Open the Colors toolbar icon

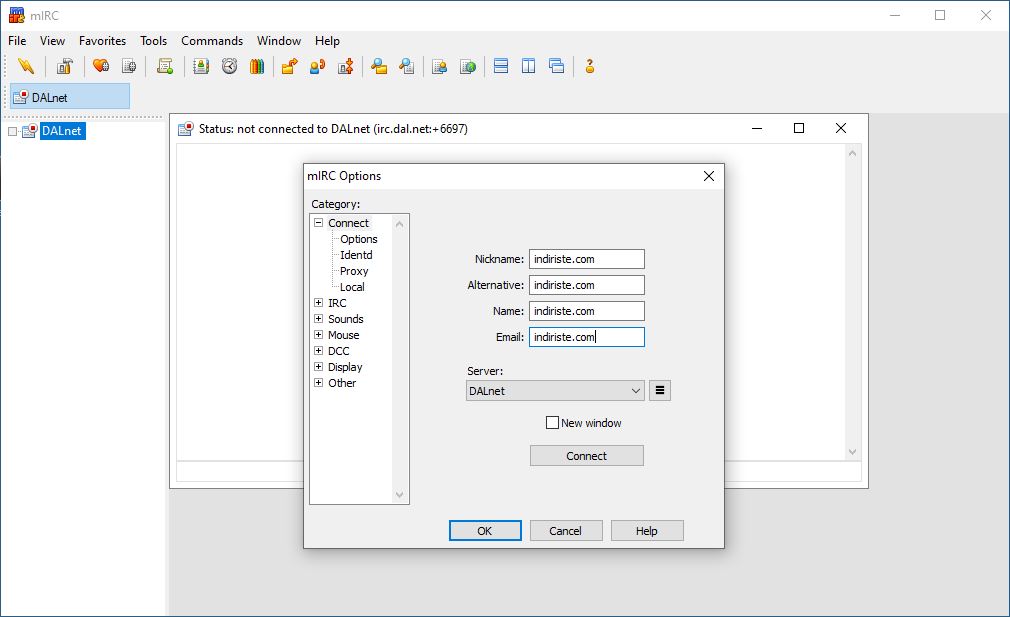click(x=257, y=66)
